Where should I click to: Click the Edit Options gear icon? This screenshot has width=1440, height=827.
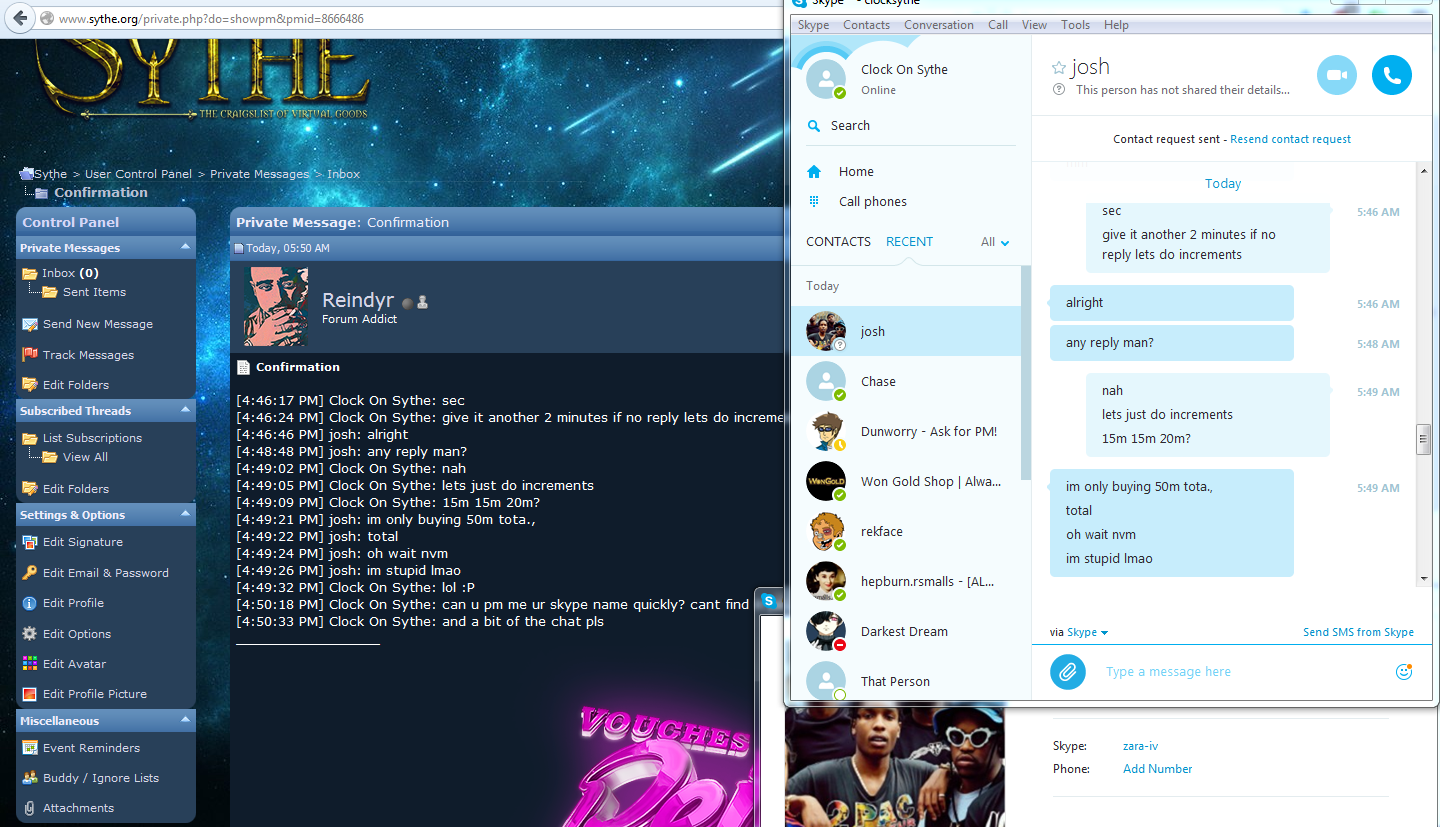[30, 634]
